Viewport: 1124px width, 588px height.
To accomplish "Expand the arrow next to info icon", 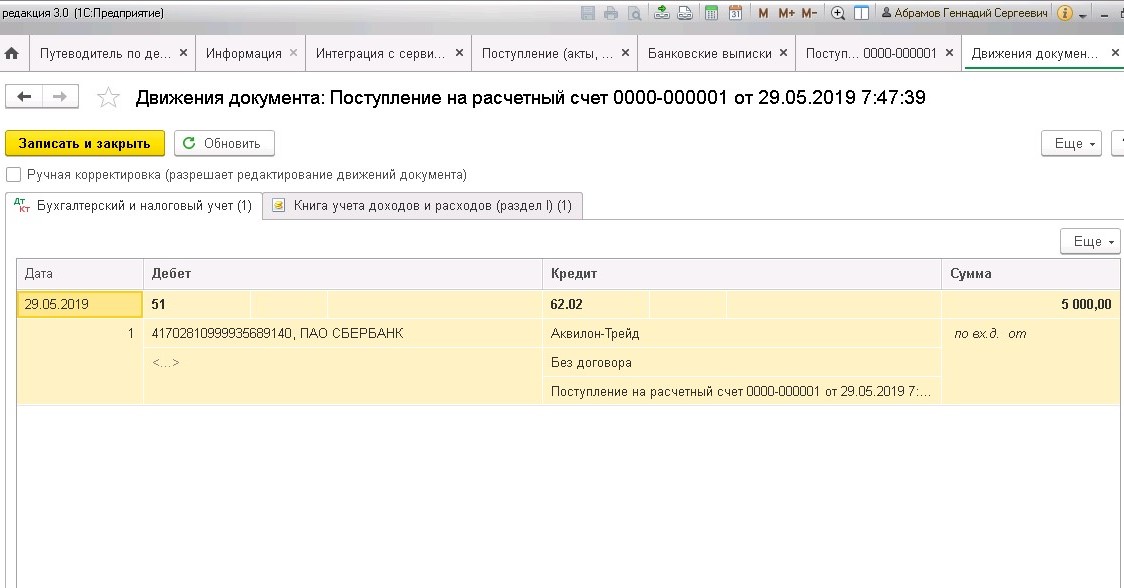I will tap(1083, 15).
